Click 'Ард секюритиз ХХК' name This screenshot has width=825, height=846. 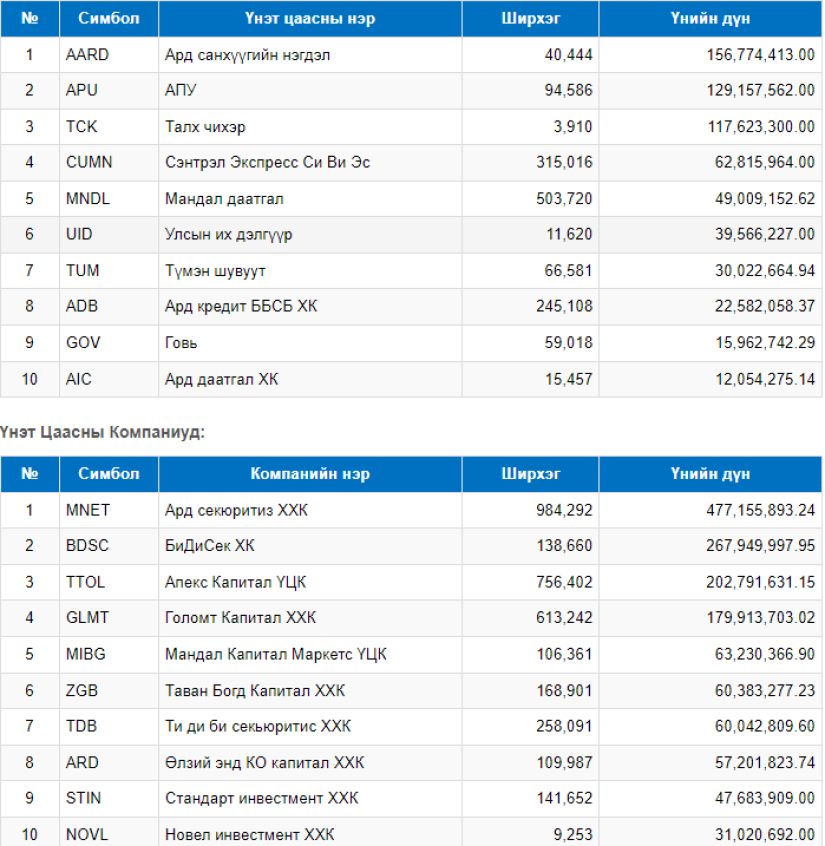(236, 510)
